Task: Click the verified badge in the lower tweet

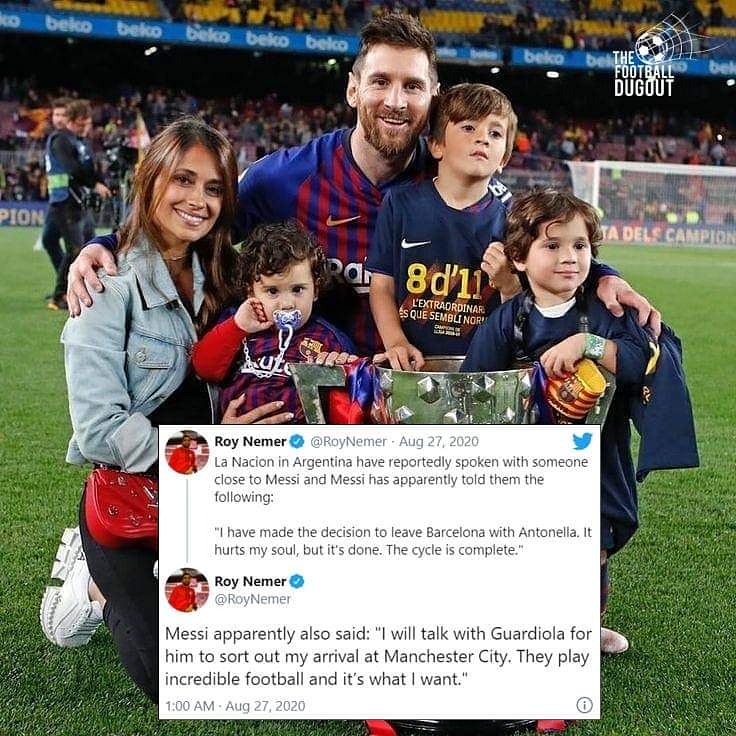Action: [x=297, y=581]
